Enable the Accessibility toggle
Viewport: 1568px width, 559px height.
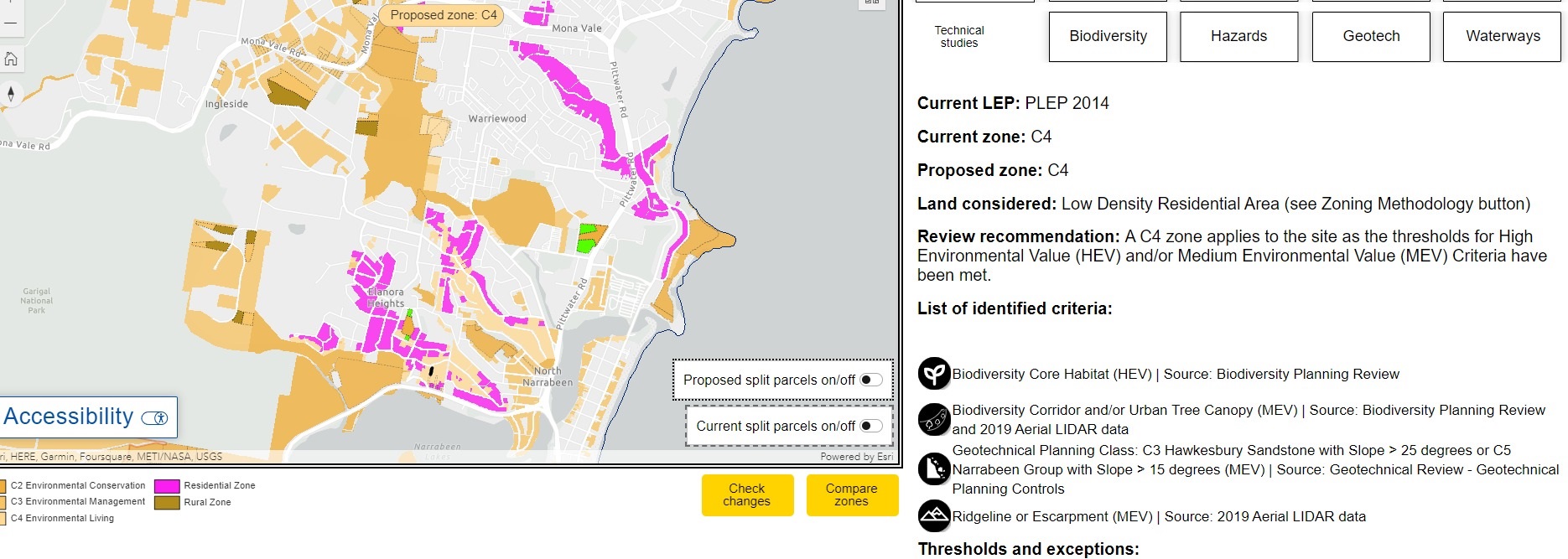pos(155,417)
